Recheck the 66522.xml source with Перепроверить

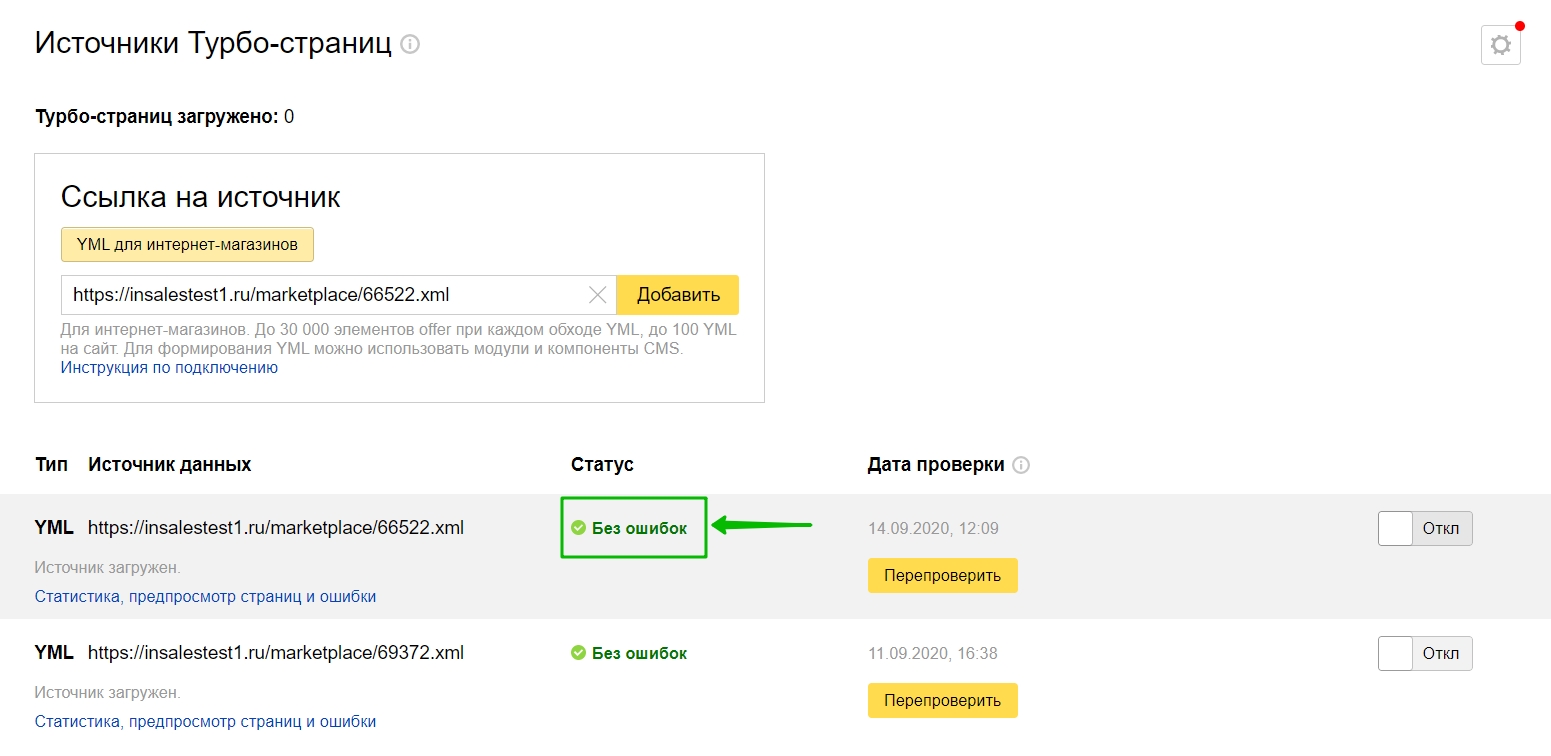[x=942, y=576]
